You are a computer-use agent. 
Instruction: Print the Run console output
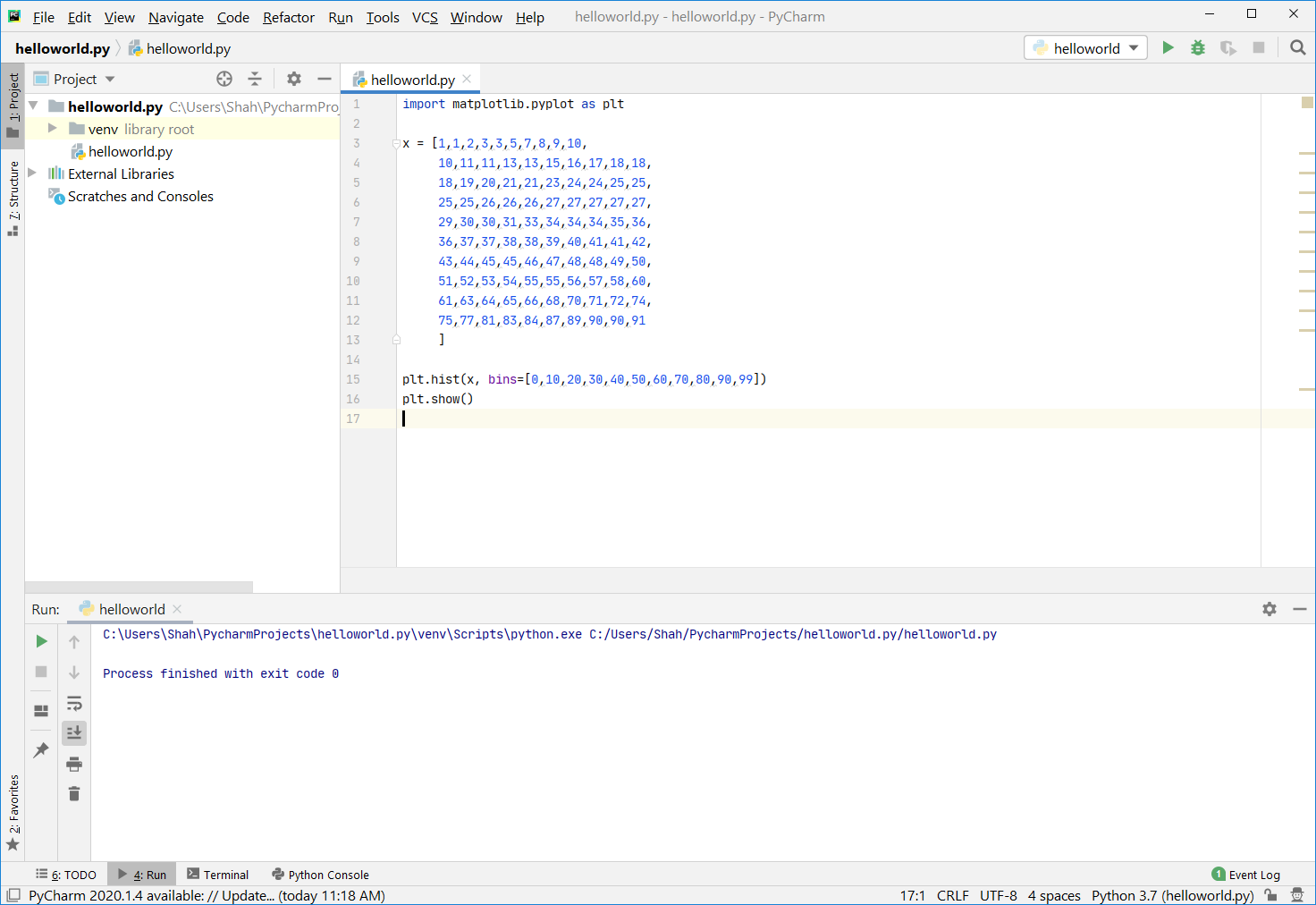74,764
